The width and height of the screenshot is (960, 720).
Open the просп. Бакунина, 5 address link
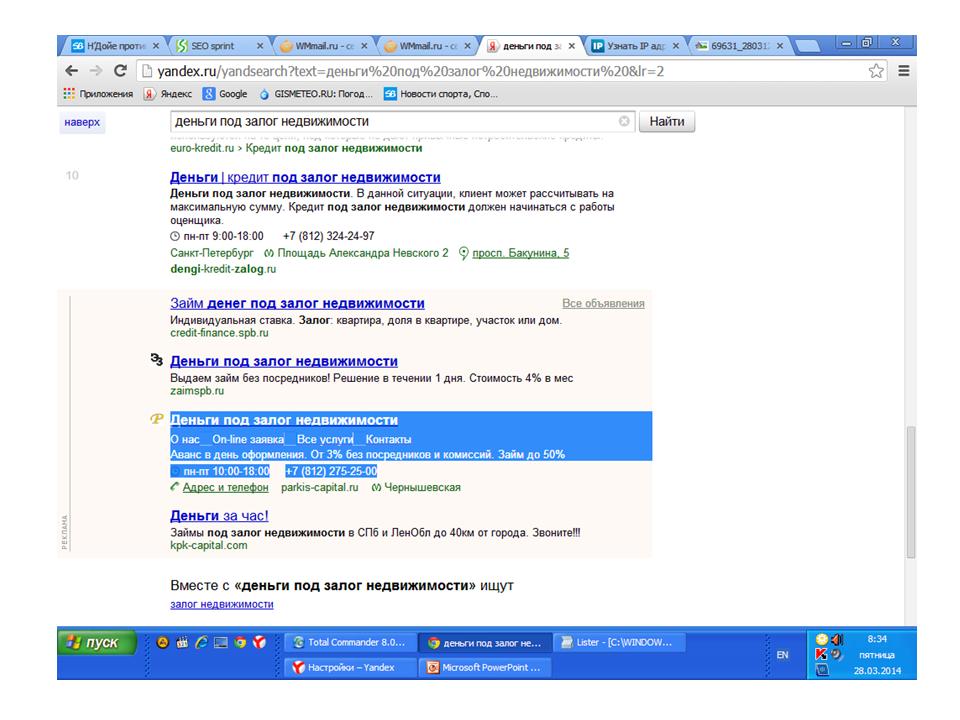click(520, 253)
